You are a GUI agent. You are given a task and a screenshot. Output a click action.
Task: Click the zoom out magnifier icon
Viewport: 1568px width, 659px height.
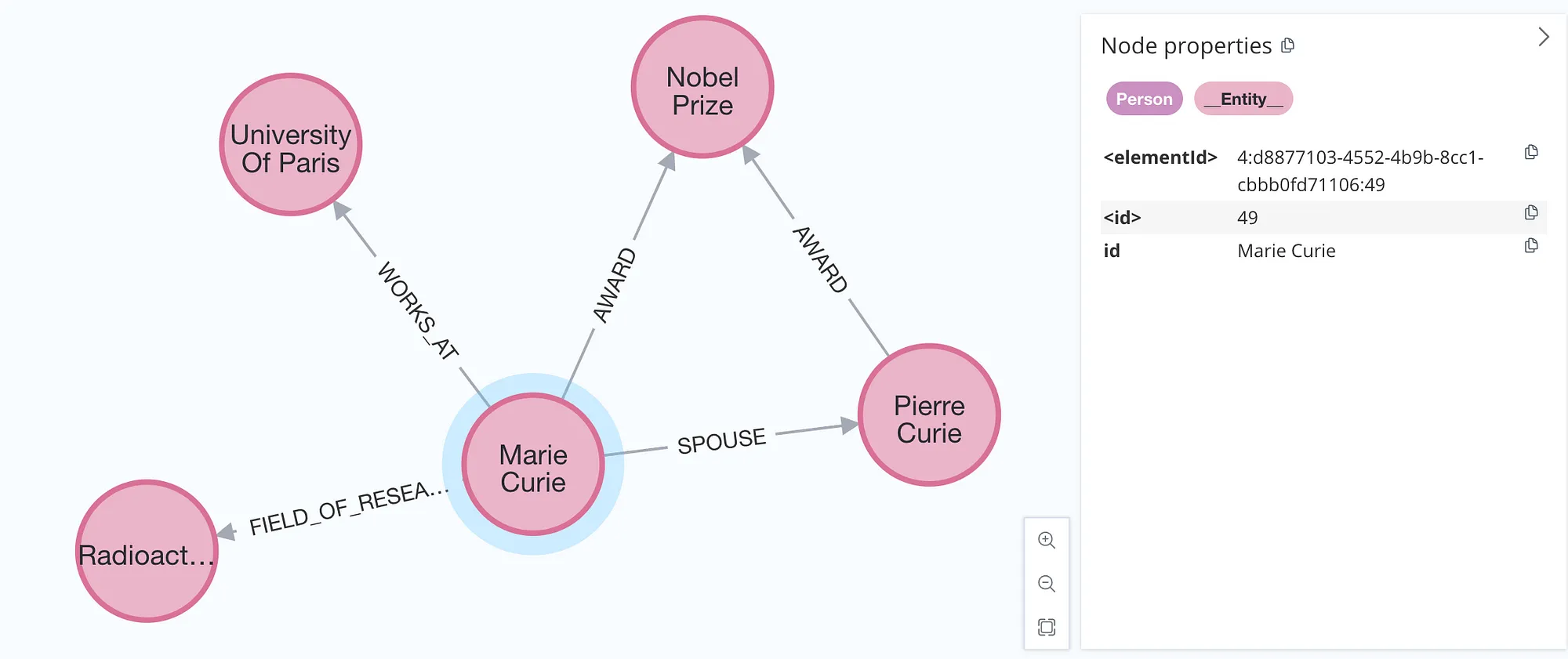coord(1047,584)
